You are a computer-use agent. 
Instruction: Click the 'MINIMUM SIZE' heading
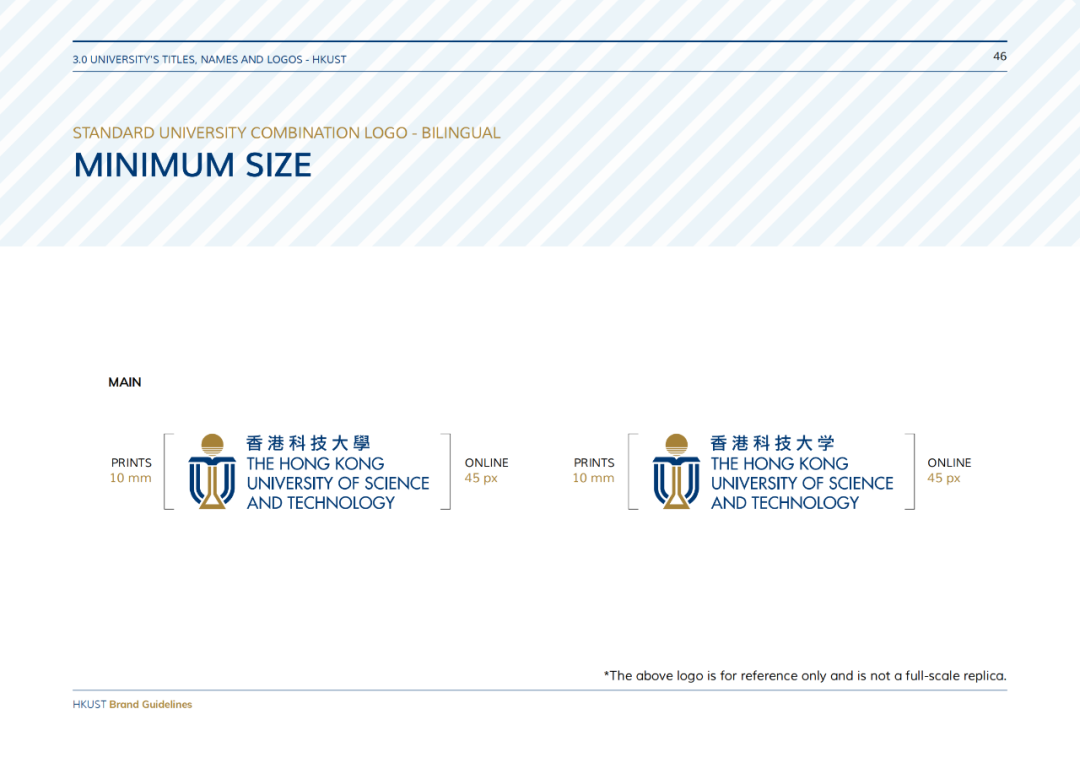click(193, 165)
